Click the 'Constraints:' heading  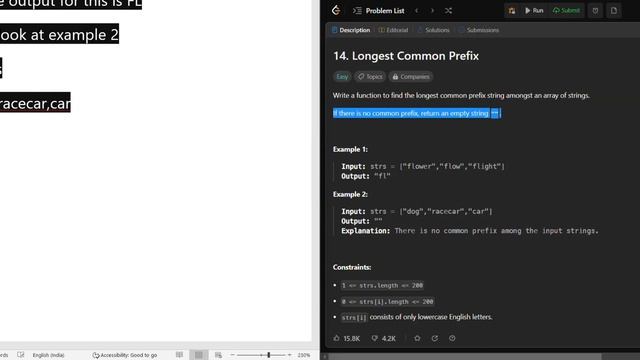[x=352, y=267]
